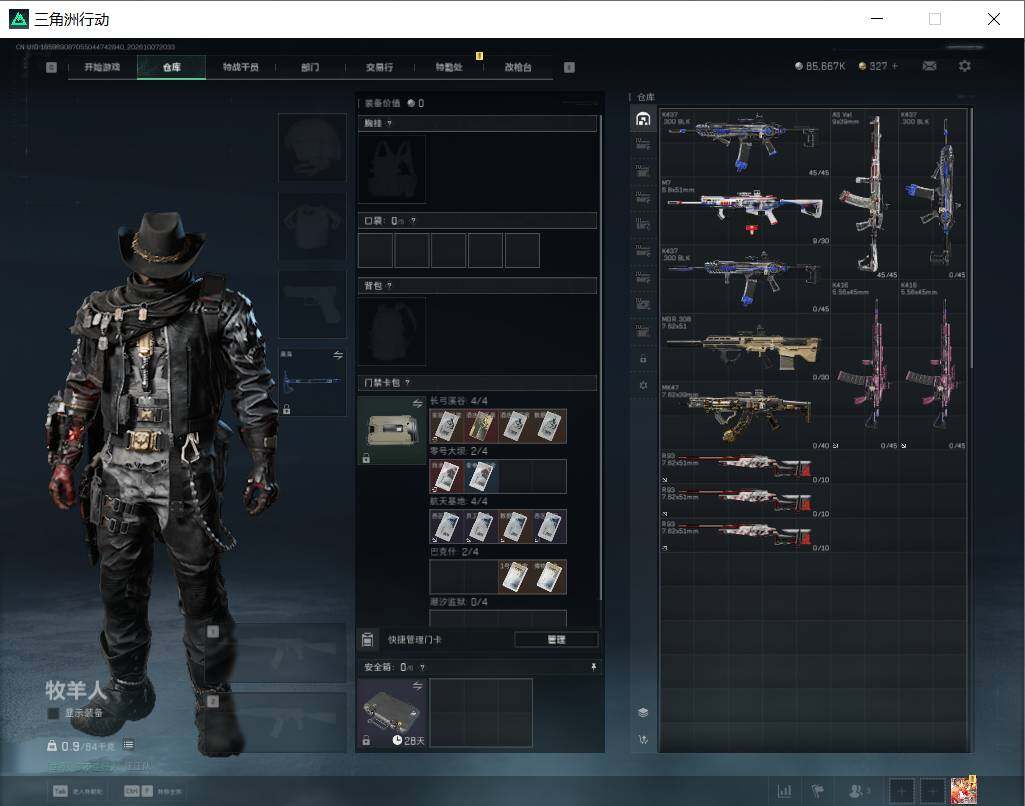Open the 交易行 tab
Screen dimensions: 1025x806
coord(379,67)
